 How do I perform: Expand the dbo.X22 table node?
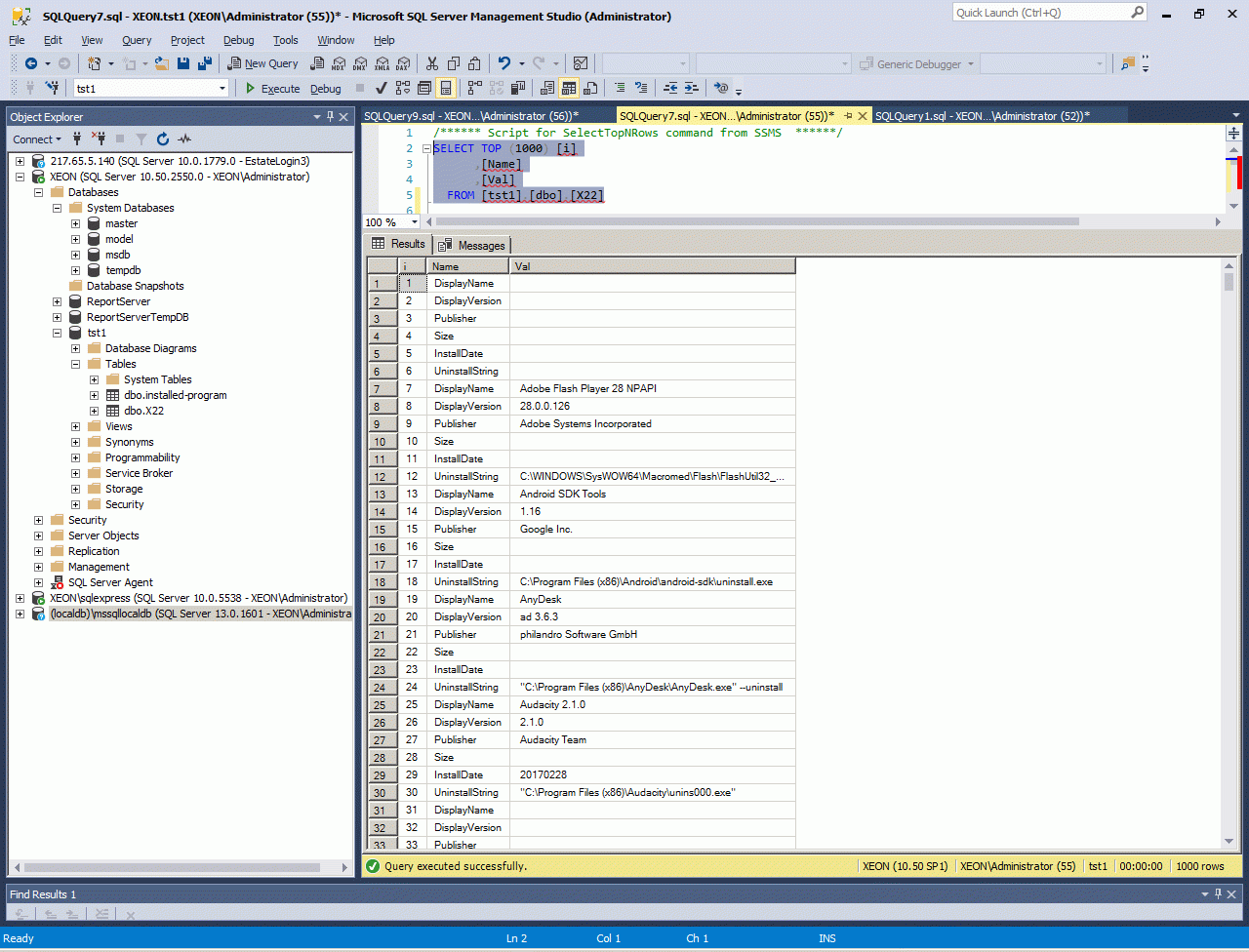(94, 411)
